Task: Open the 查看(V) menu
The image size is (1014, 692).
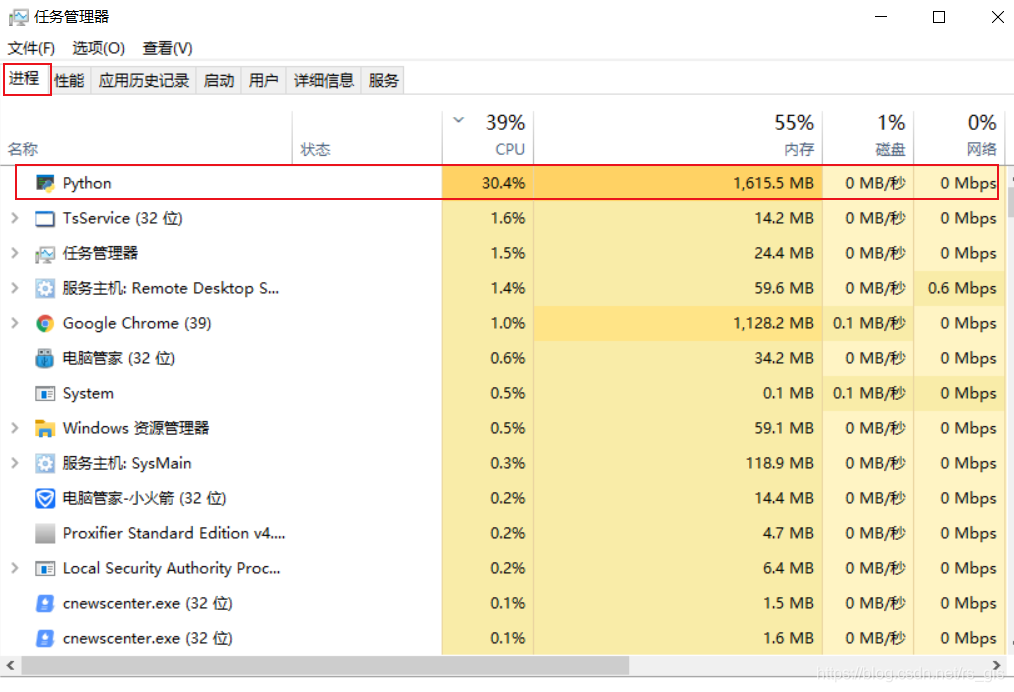Action: 167,49
